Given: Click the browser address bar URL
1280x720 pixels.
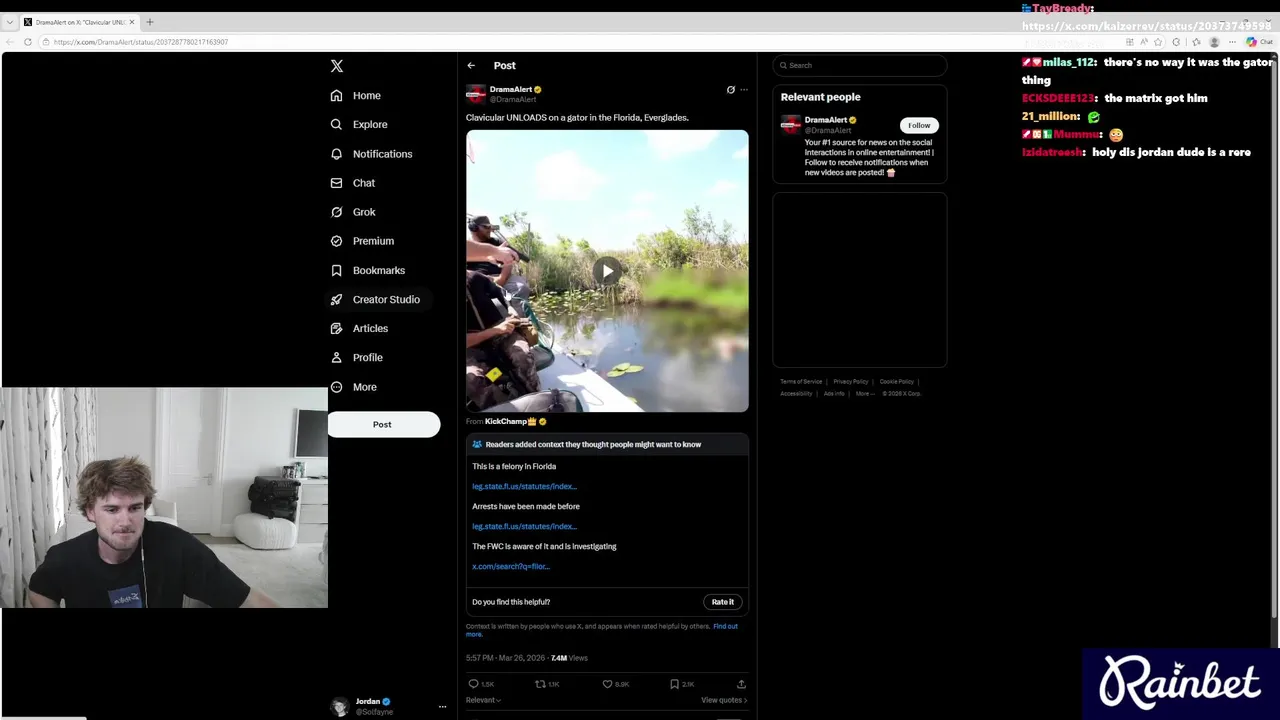Looking at the screenshot, I should pyautogui.click(x=141, y=42).
